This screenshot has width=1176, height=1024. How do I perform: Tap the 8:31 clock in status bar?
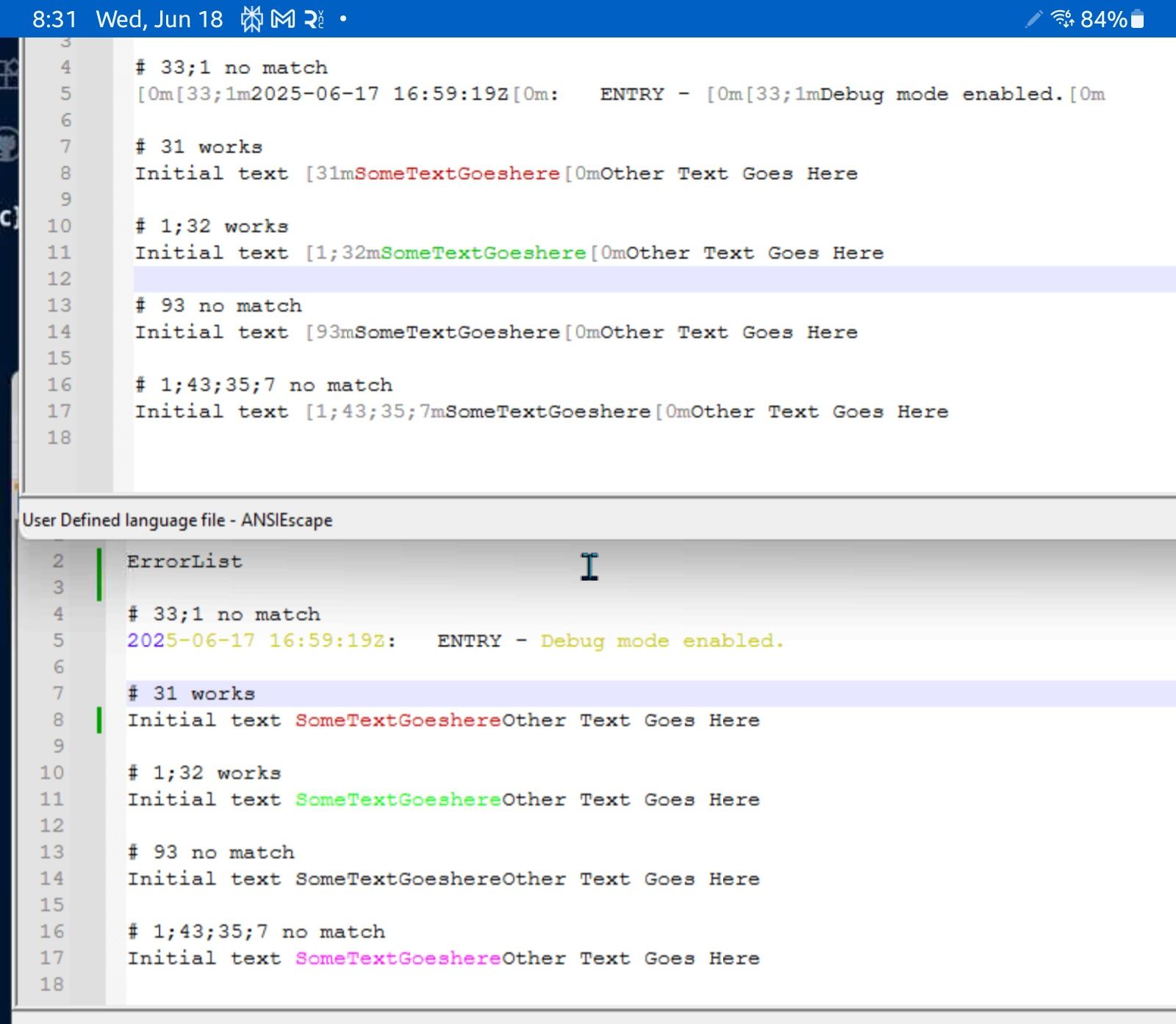54,19
